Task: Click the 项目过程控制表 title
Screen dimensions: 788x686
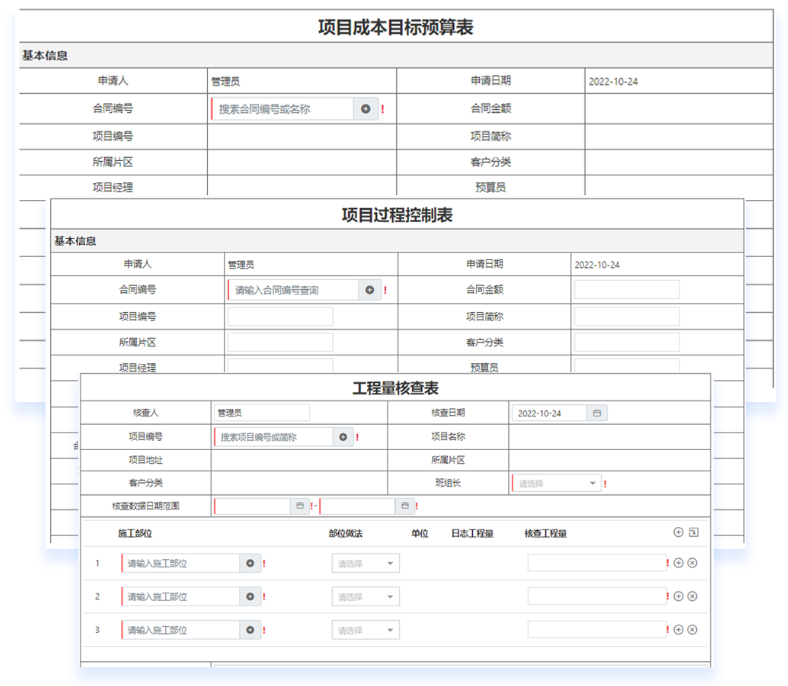Action: [397, 215]
